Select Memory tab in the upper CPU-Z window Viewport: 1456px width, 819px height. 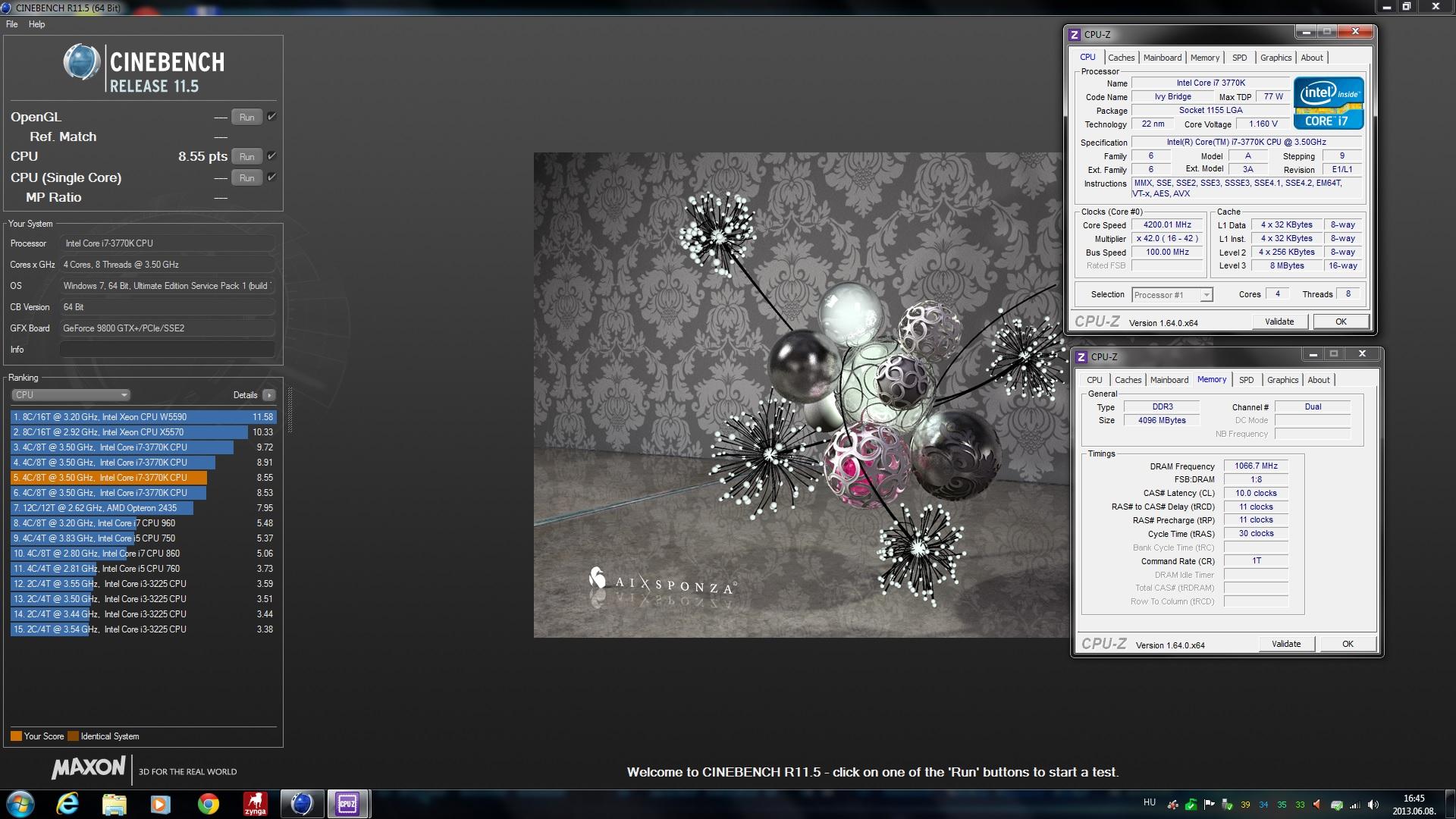pos(1204,58)
